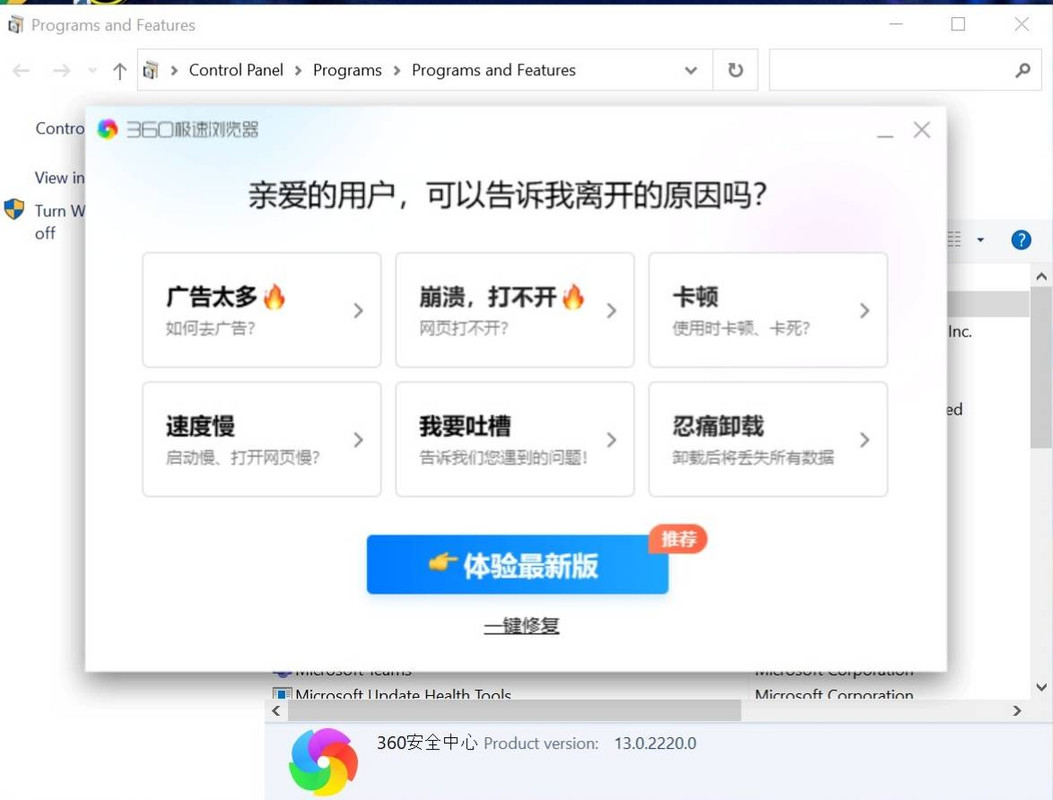Open the view options dropdown arrow

[x=980, y=240]
